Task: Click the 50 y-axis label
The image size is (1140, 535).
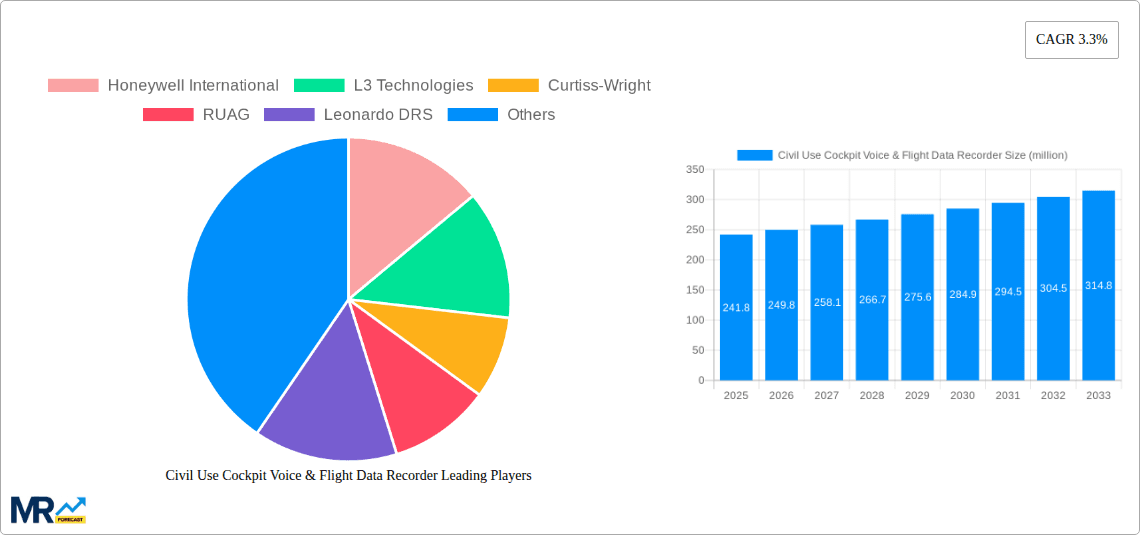Action: 698,350
